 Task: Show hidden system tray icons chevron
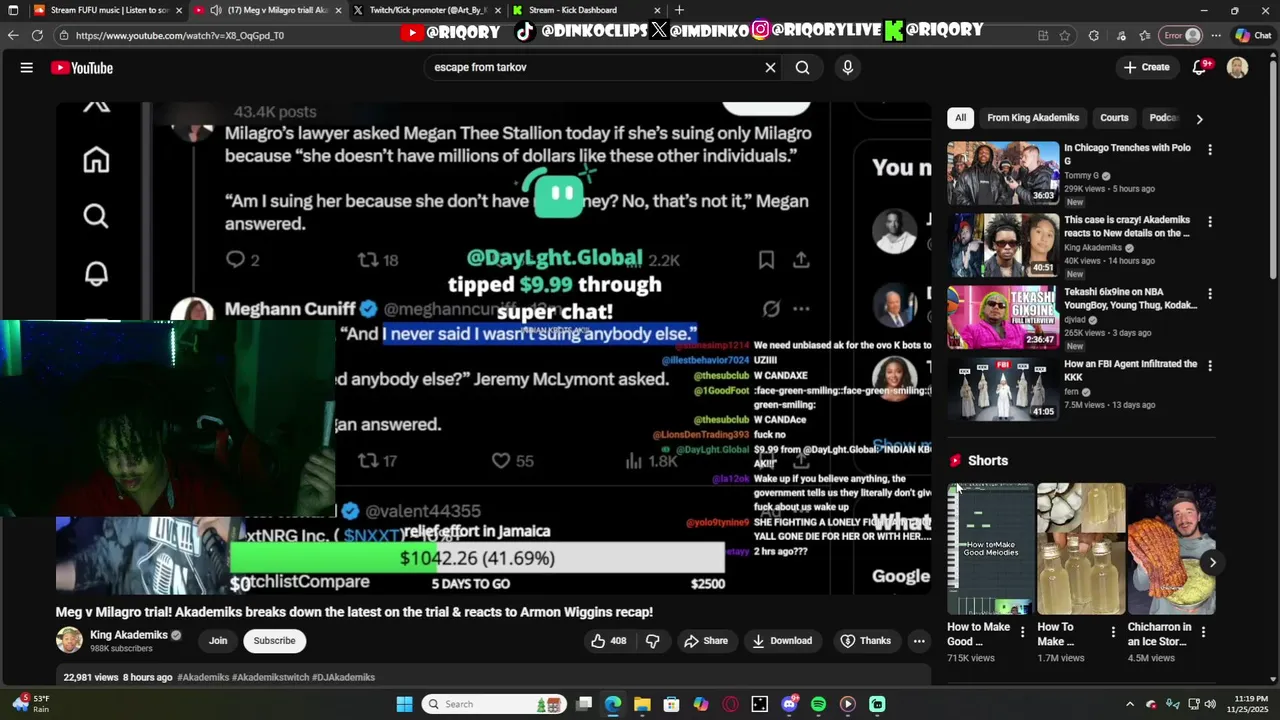pos(1130,704)
